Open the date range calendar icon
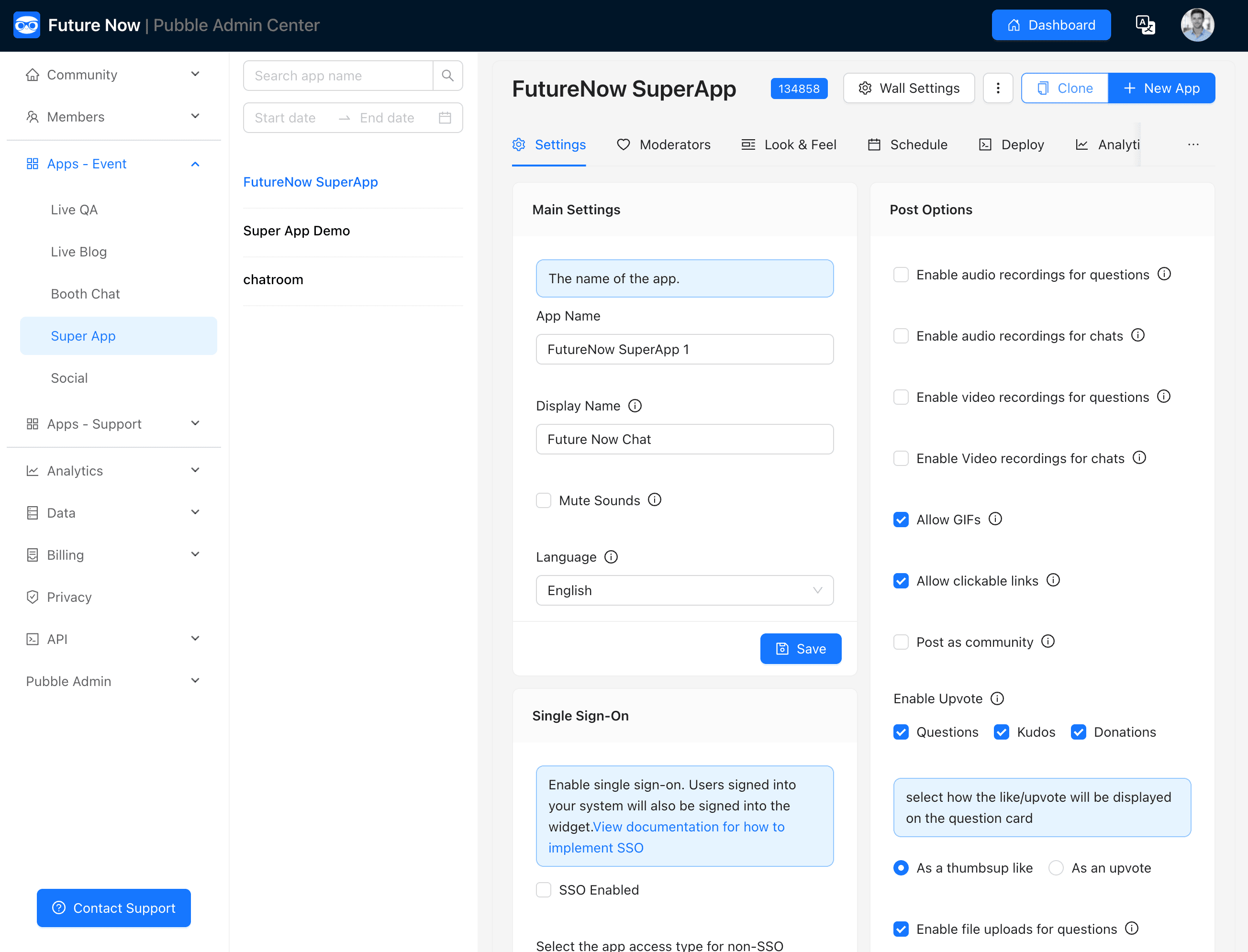1248x952 pixels. [x=445, y=118]
